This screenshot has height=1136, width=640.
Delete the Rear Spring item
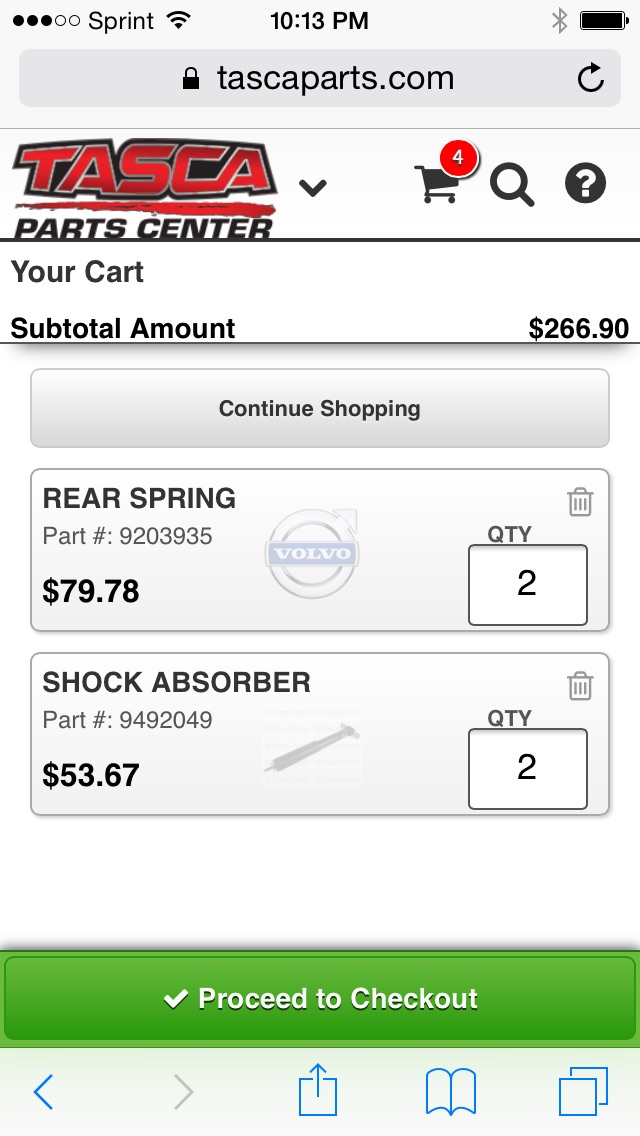pyautogui.click(x=580, y=502)
